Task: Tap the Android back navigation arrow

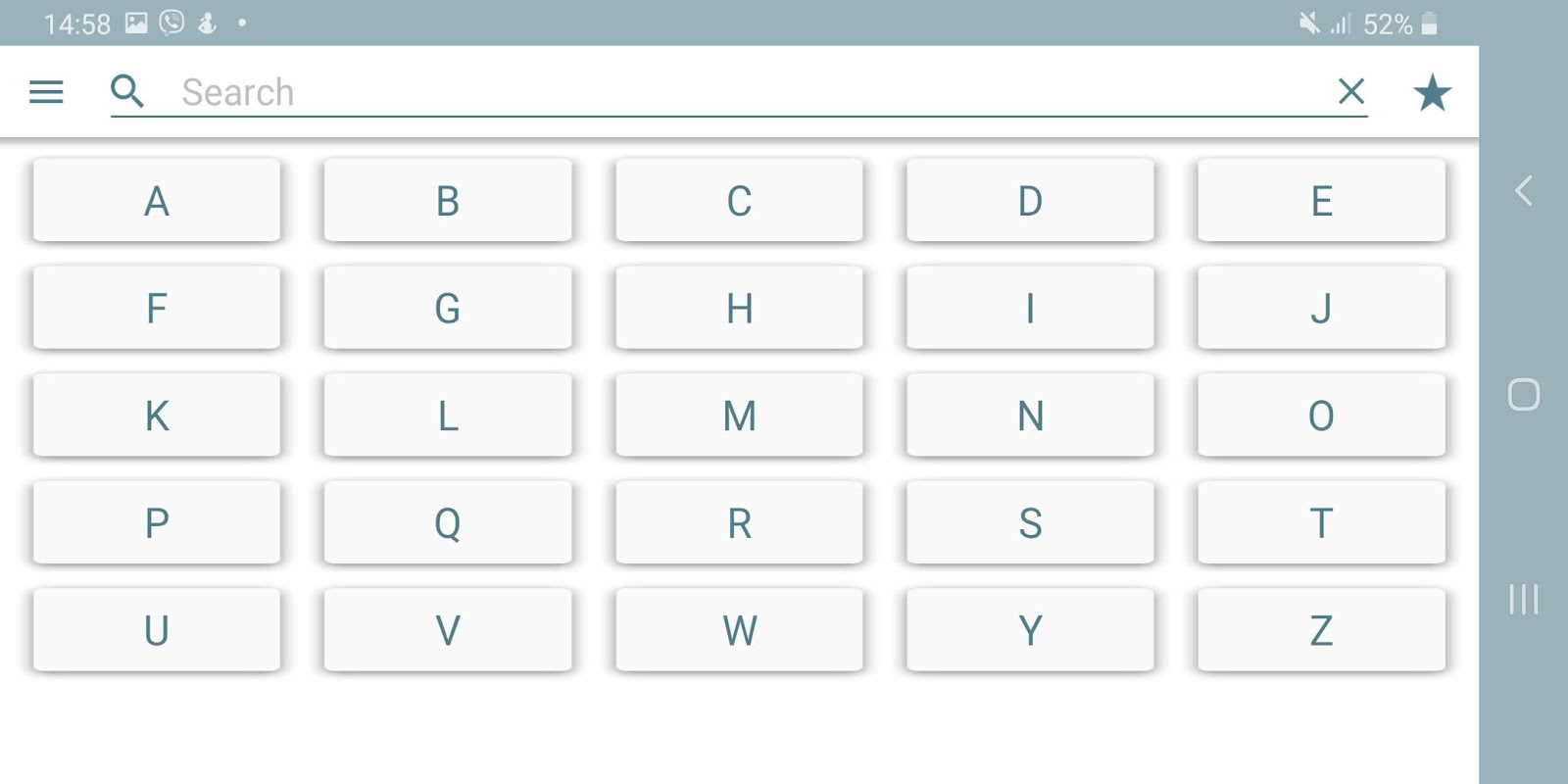Action: (1523, 190)
